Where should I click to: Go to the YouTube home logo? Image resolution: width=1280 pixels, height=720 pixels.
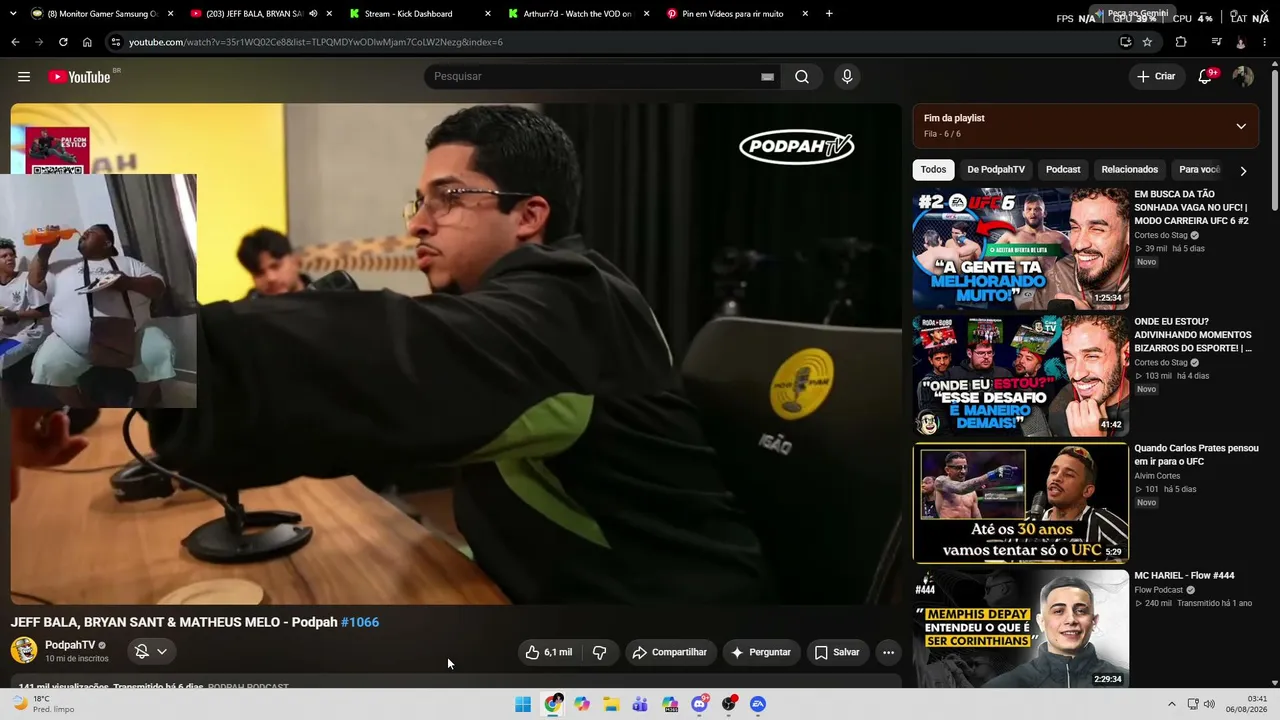79,77
